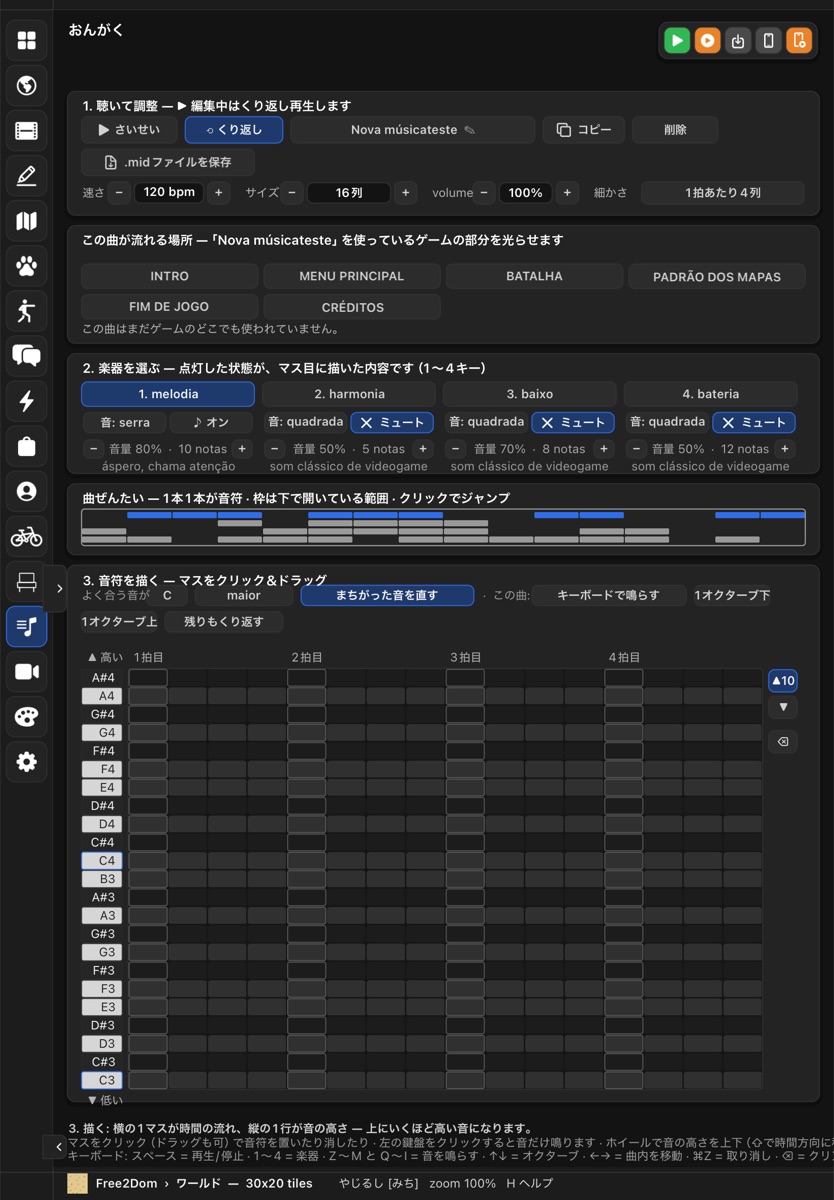This screenshot has width=834, height=1200.
Task: Click the 1オクターブ上 octave up button
Action: pos(119,622)
